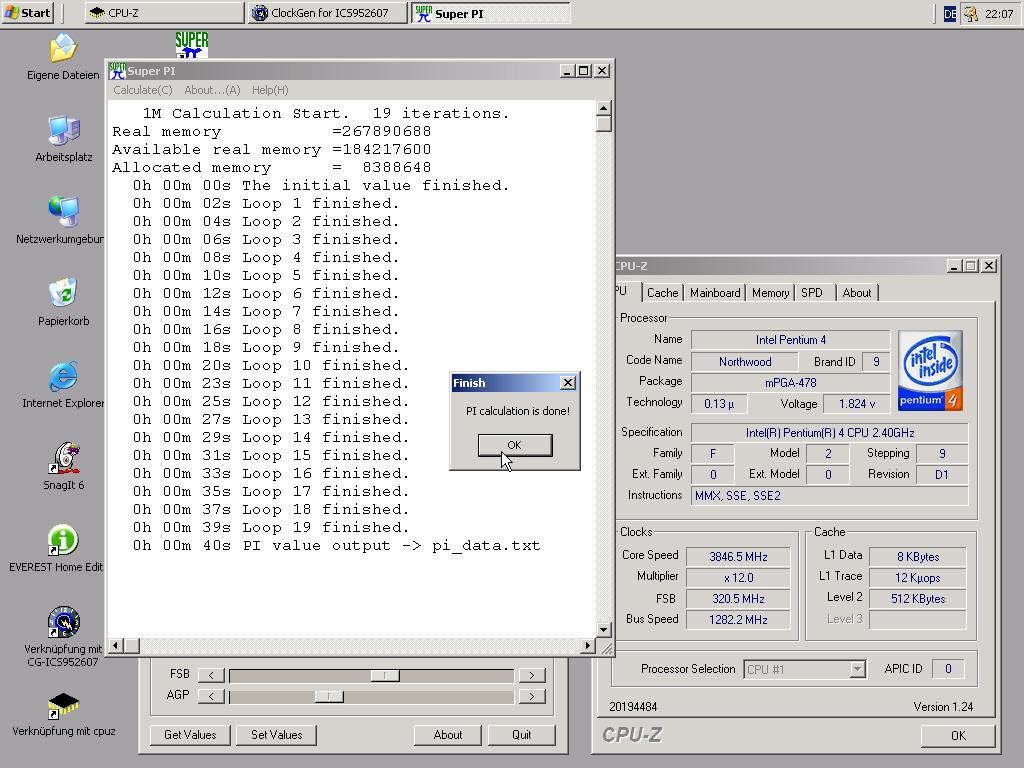
Task: Click the AGP slider thumb in ClockGen
Action: tap(328, 696)
